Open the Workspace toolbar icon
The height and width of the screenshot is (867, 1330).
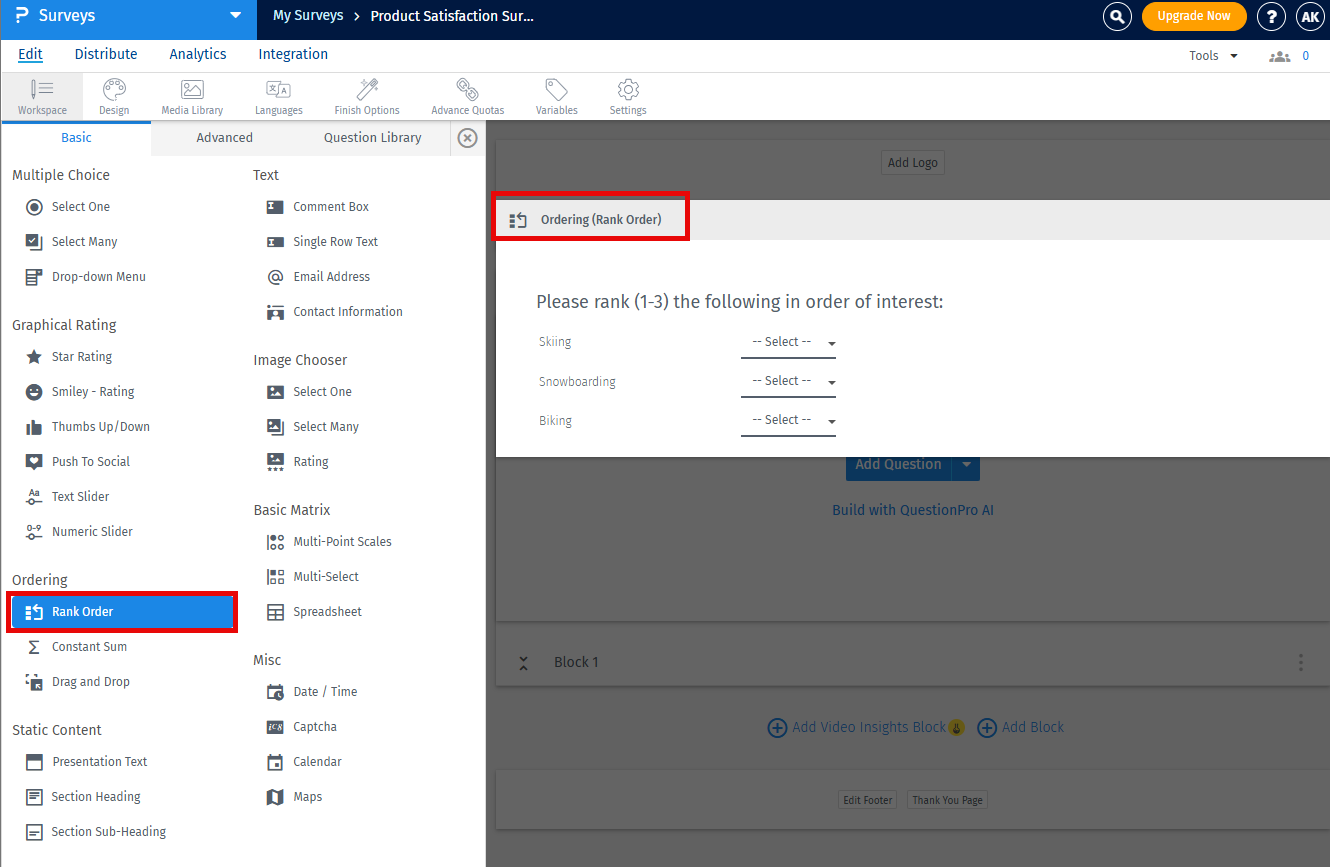click(x=42, y=97)
